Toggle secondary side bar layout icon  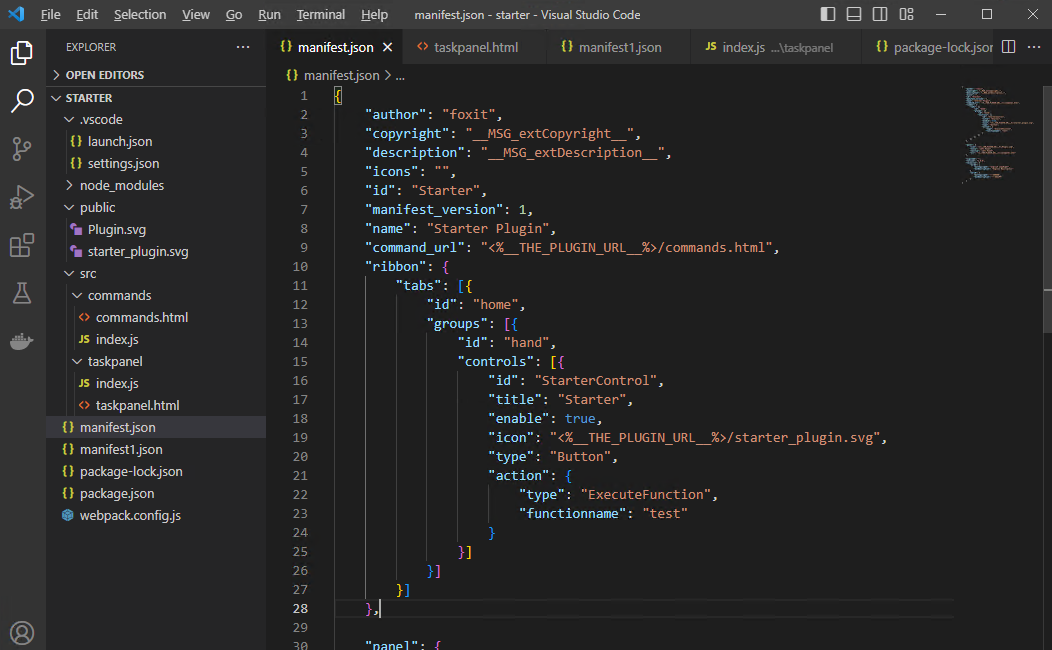pyautogui.click(x=880, y=14)
